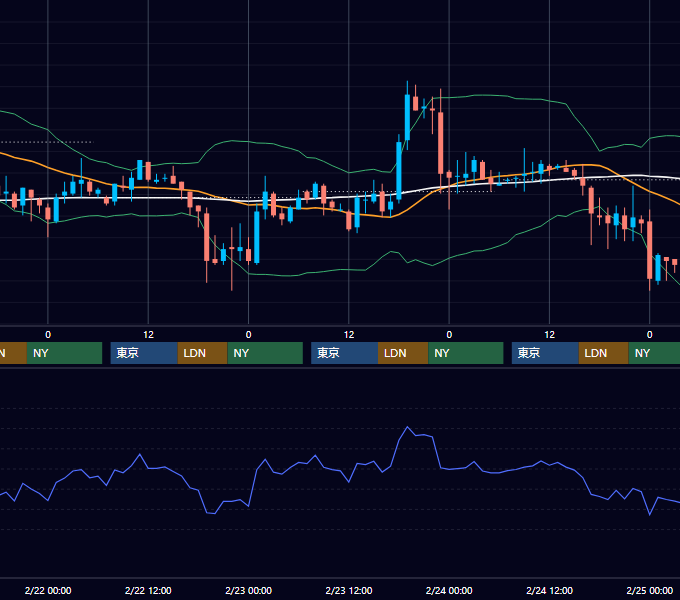The image size is (680, 600).
Task: Click the tall blue candle just after 2/23 00:00
Action: tap(257, 237)
